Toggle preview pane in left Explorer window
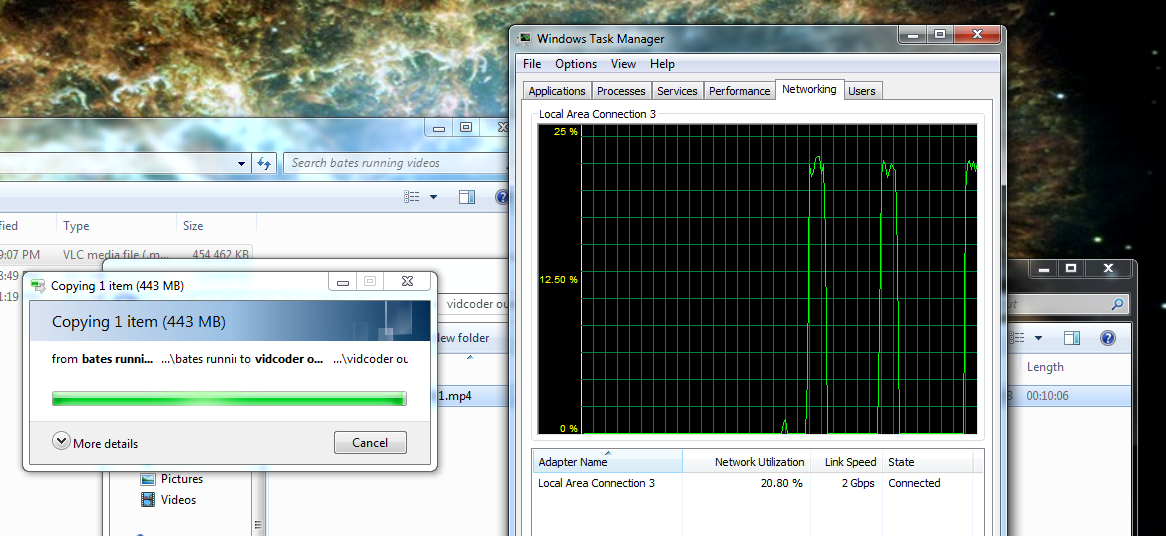 pyautogui.click(x=467, y=197)
